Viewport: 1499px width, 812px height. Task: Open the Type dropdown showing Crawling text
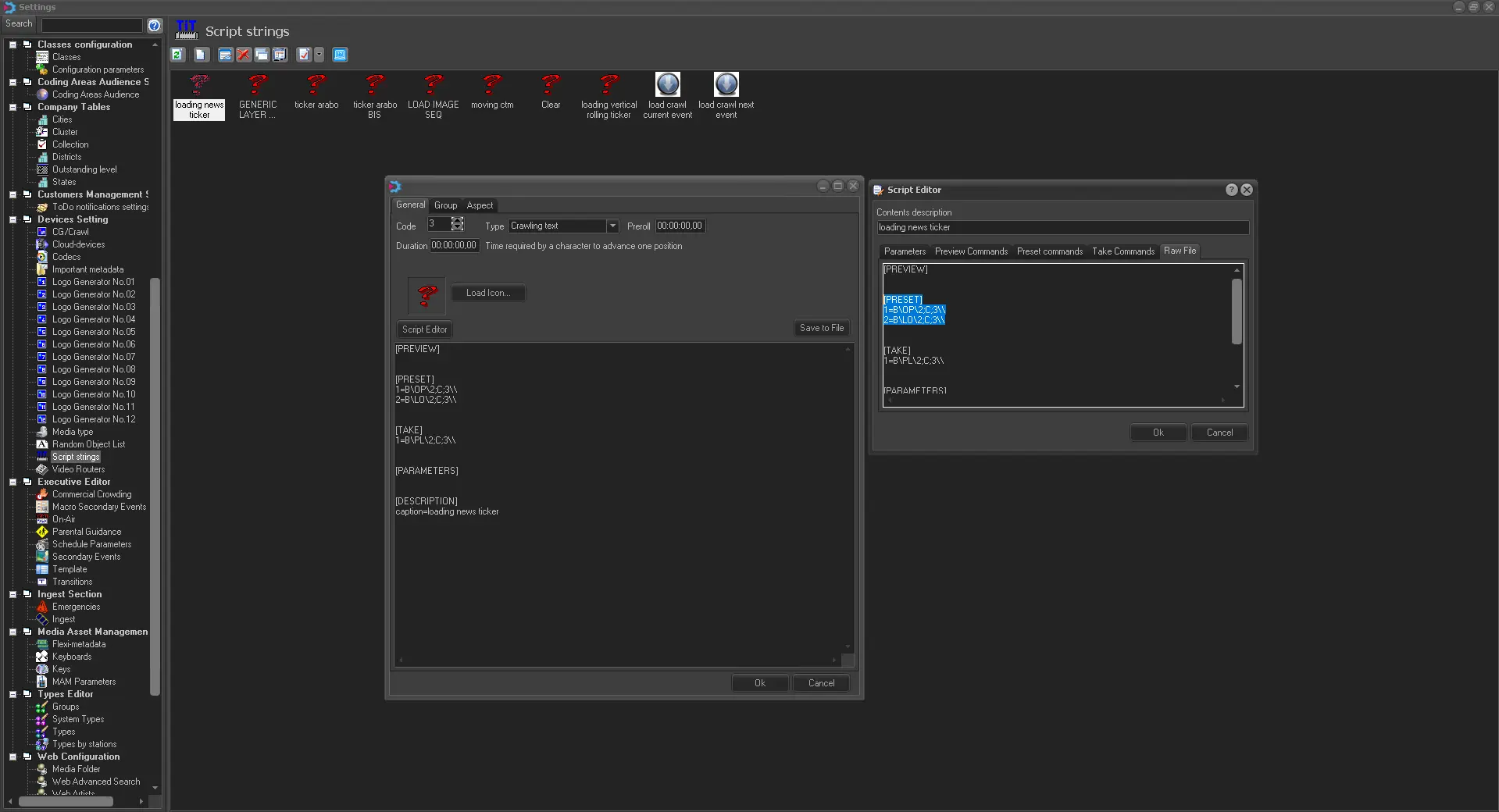[x=612, y=226]
